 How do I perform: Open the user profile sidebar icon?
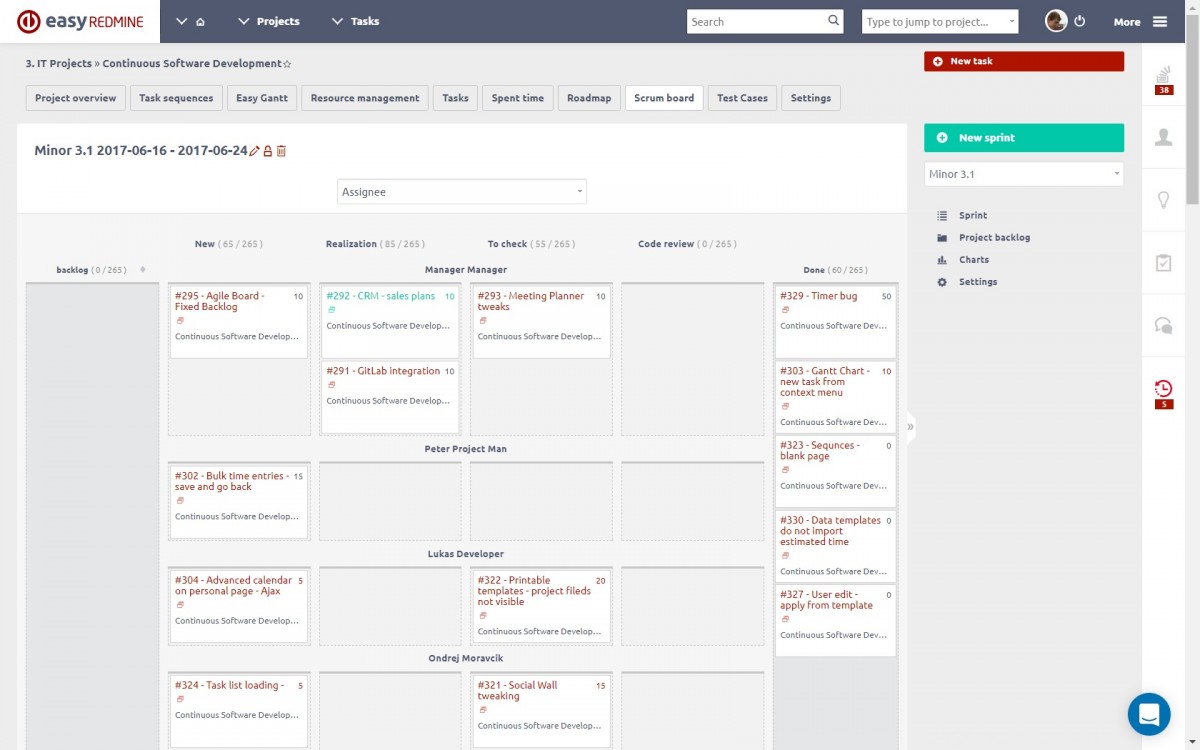(1164, 137)
